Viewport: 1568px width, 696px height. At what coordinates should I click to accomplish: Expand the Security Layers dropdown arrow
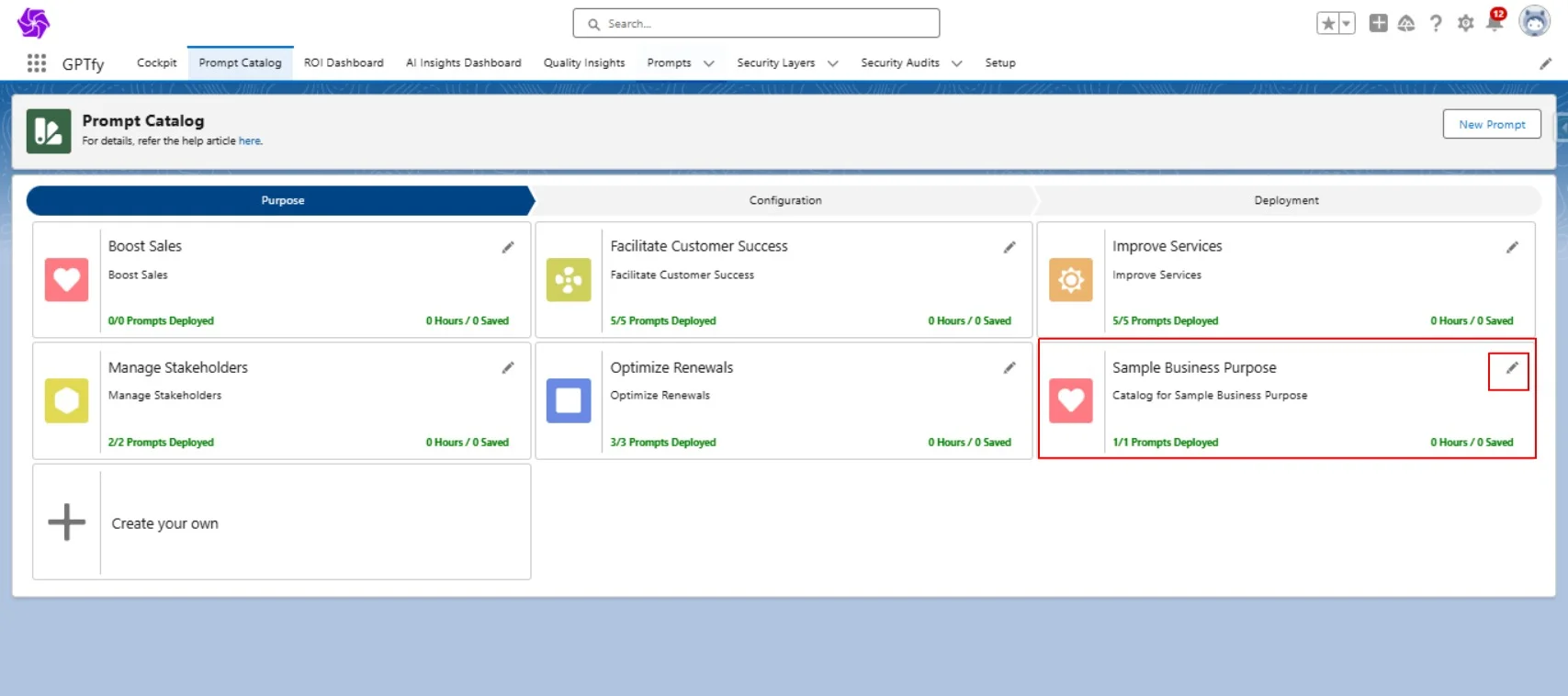point(832,63)
